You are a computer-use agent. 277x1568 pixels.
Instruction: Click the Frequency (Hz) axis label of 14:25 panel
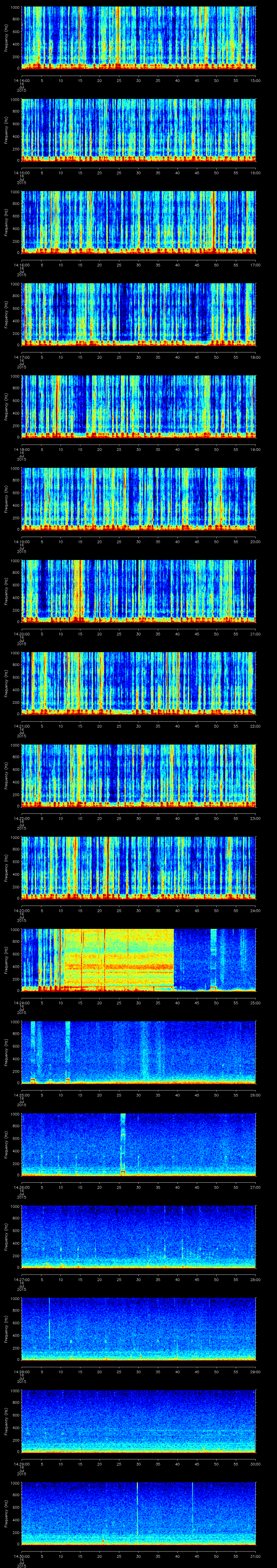click(x=7, y=1051)
